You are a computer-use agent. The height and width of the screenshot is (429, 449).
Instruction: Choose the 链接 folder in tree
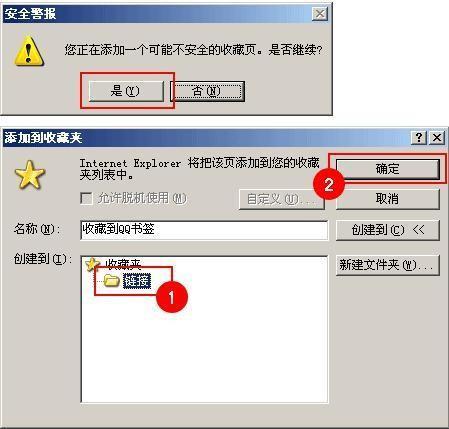[x=137, y=281]
